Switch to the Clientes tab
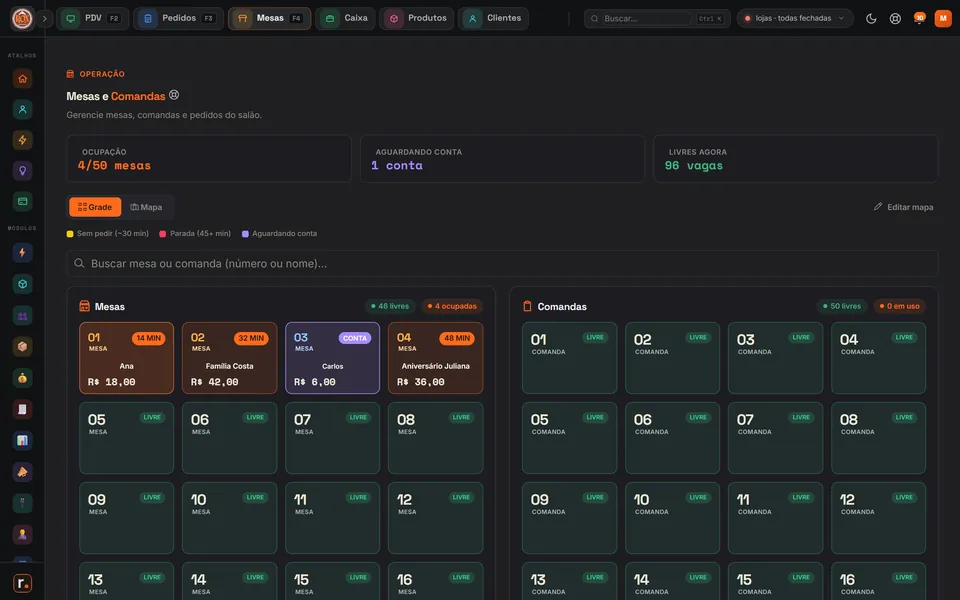The width and height of the screenshot is (960, 600). click(493, 18)
